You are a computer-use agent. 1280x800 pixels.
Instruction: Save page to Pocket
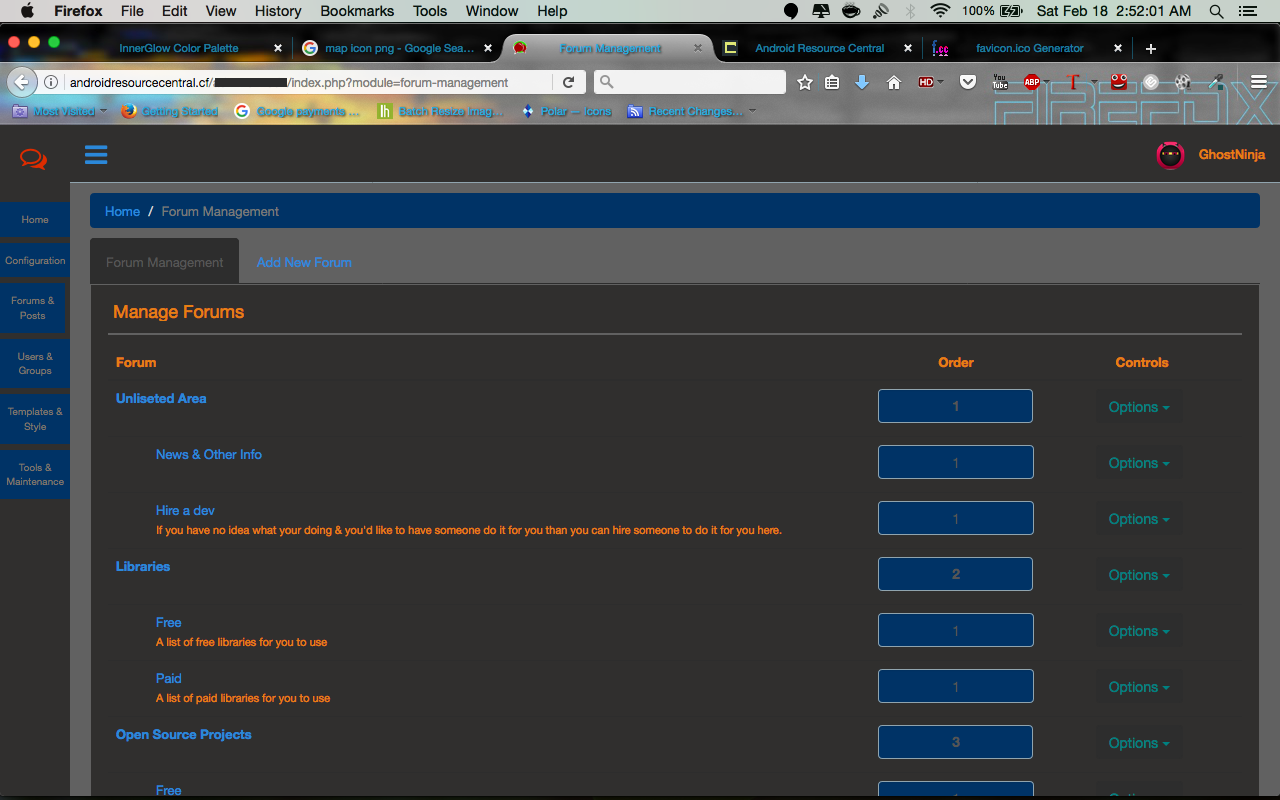pyautogui.click(x=968, y=82)
